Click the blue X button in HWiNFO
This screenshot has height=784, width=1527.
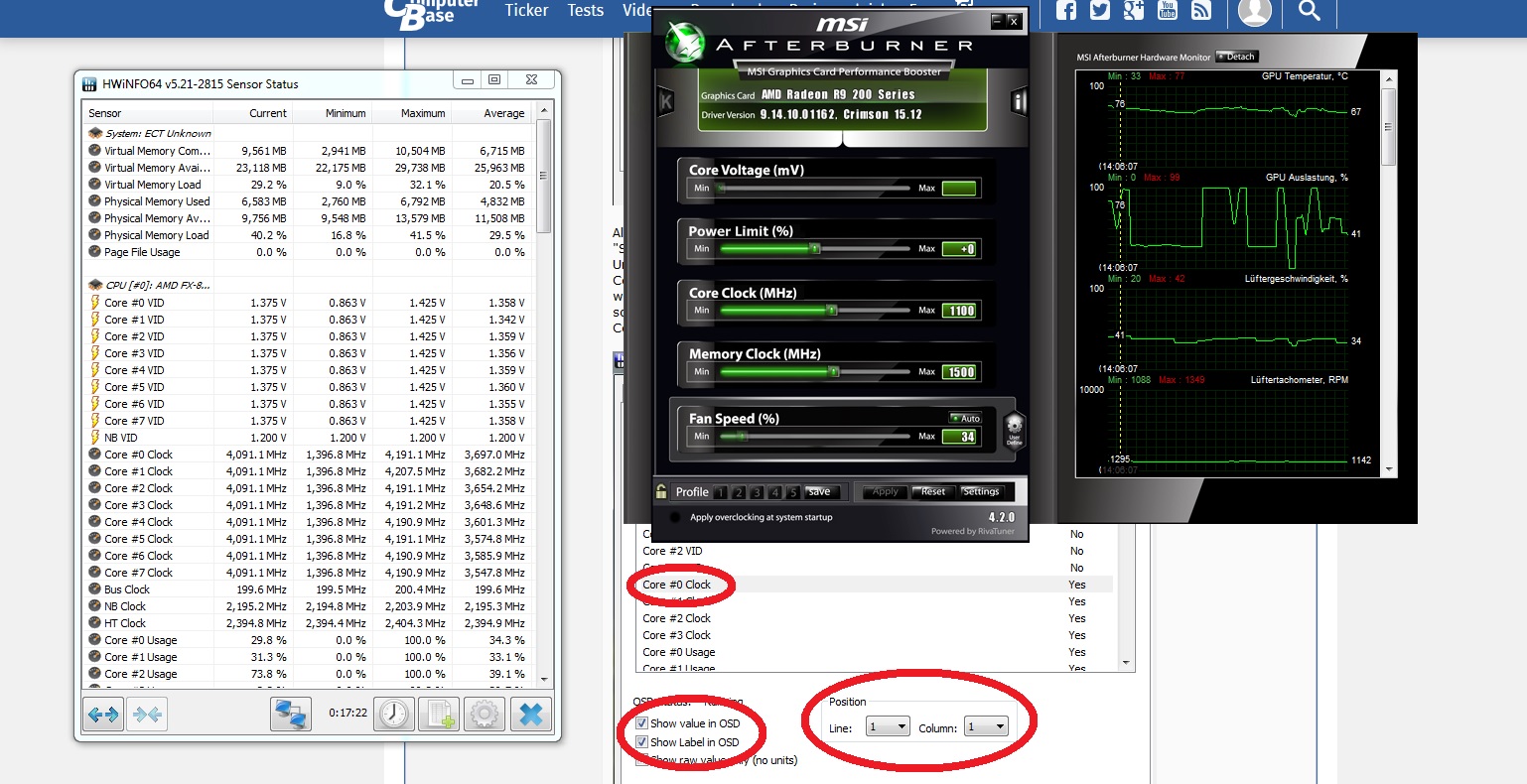click(x=530, y=714)
